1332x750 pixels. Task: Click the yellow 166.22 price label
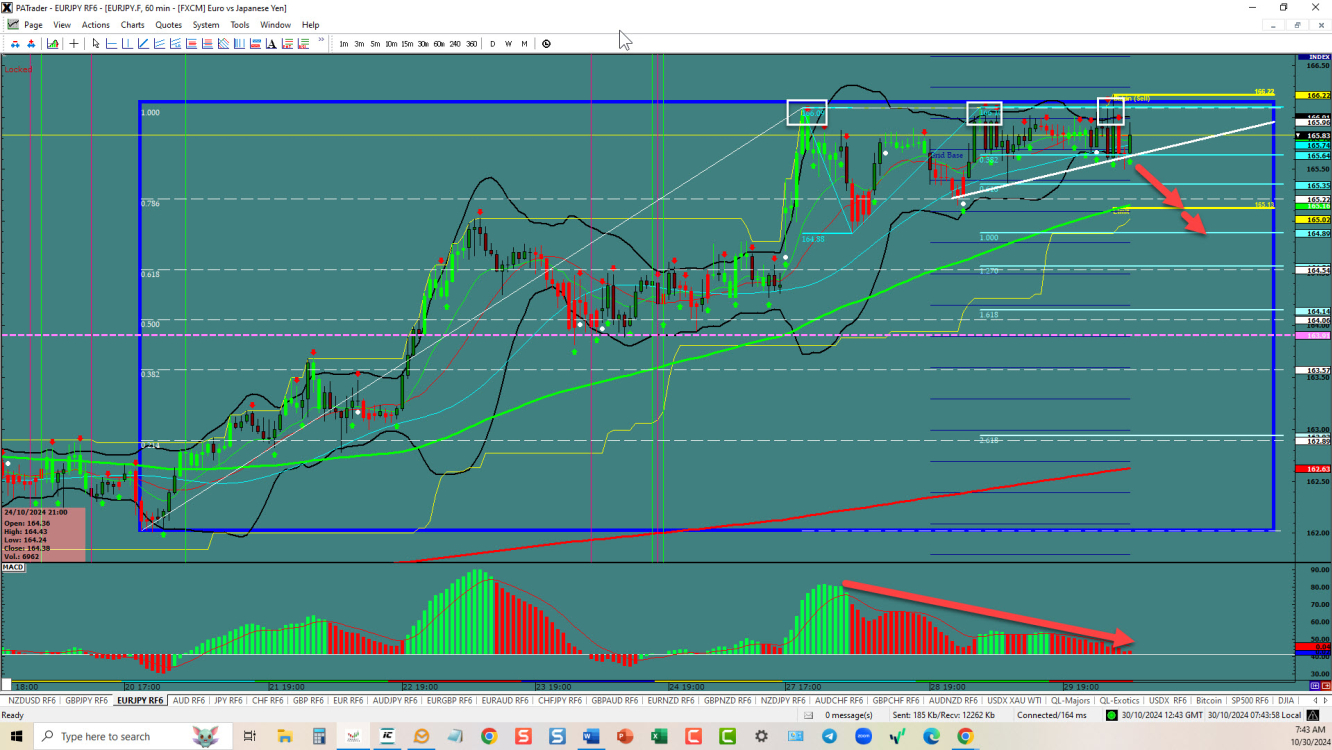[1313, 95]
